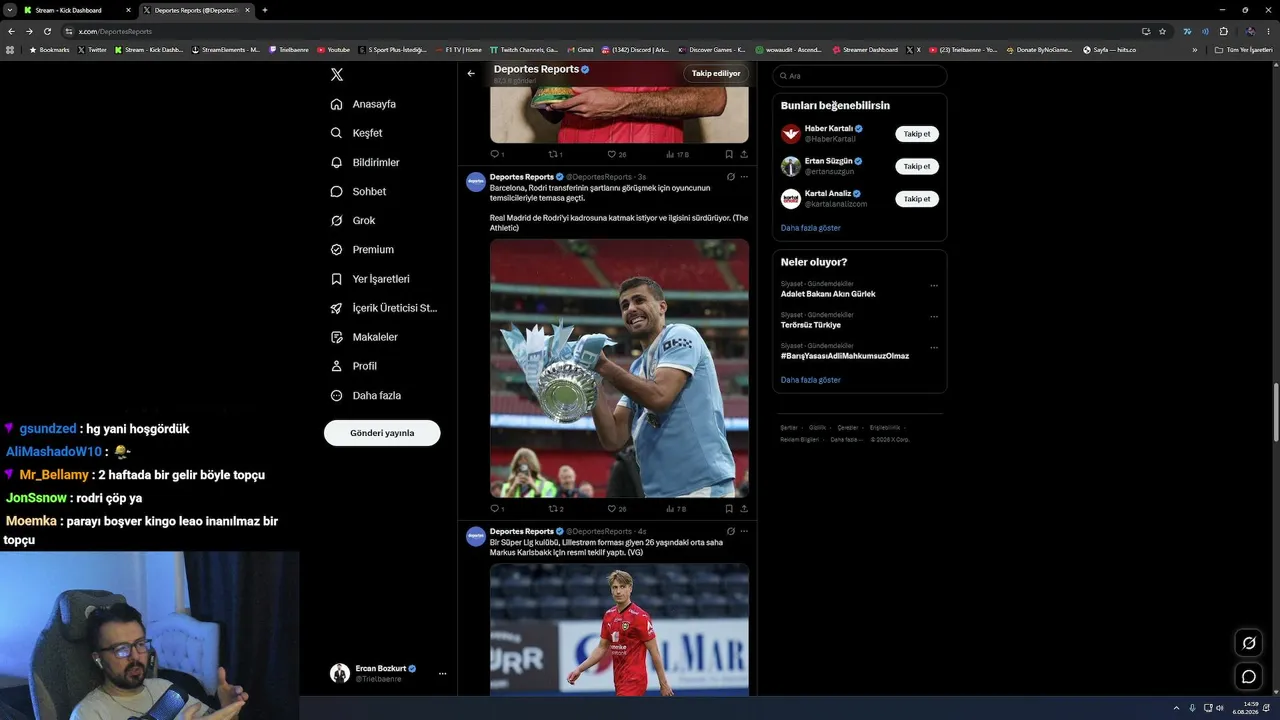Open a new browser tab

[x=265, y=10]
